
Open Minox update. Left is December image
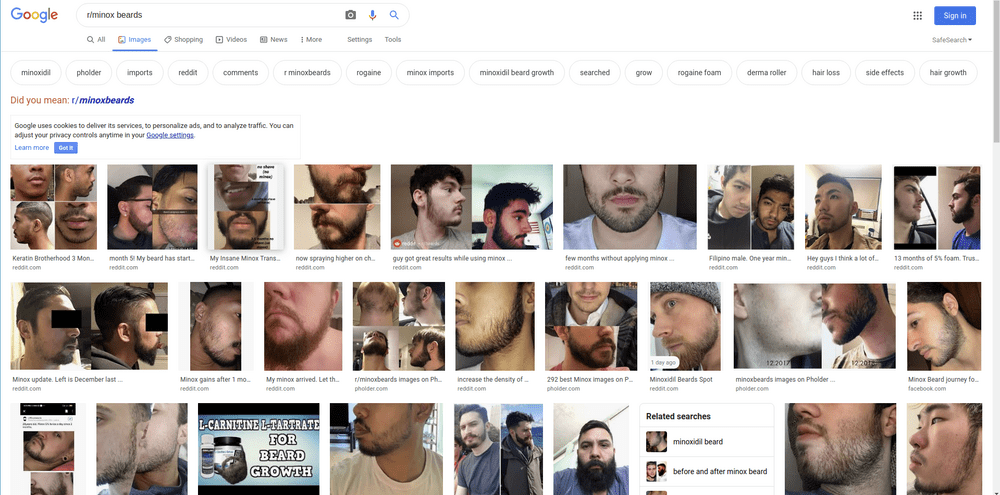[x=89, y=327]
